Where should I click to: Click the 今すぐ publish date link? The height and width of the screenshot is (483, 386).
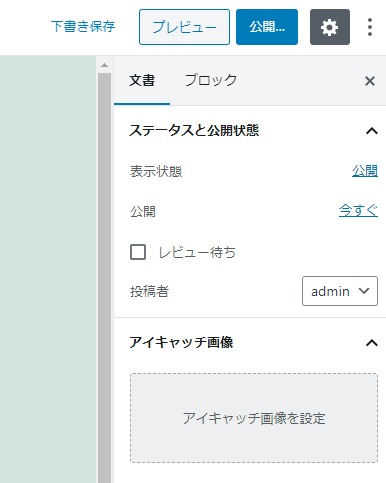(358, 211)
